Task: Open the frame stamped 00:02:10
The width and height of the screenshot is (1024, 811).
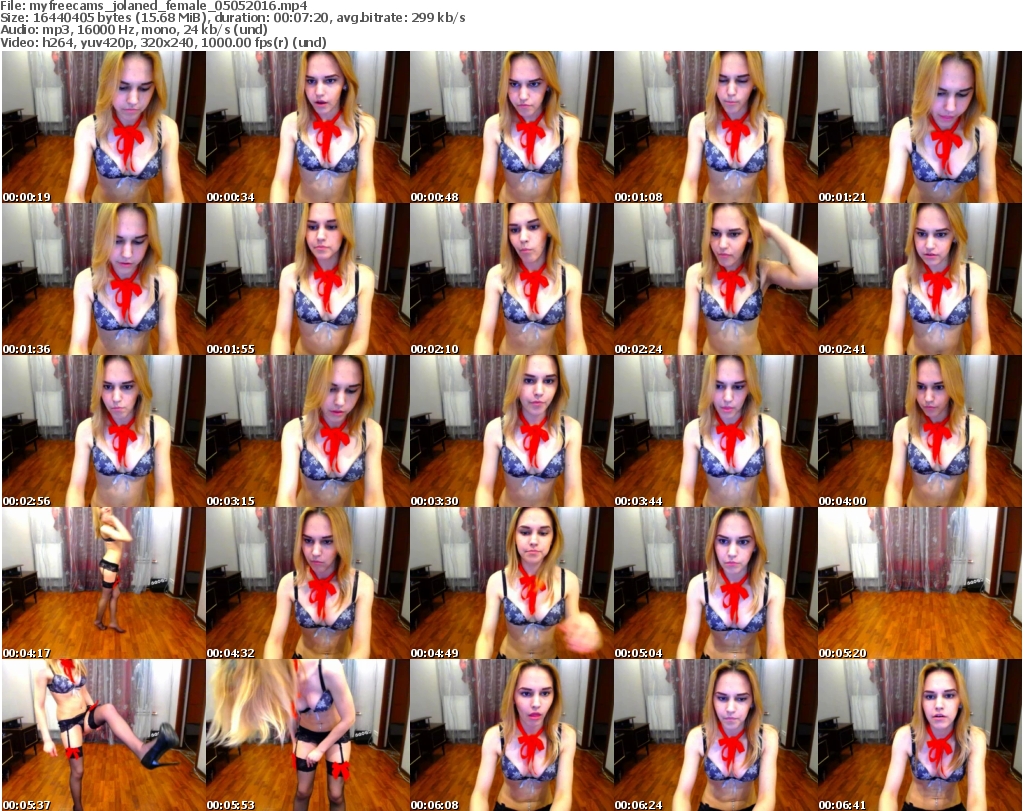Action: (x=511, y=279)
